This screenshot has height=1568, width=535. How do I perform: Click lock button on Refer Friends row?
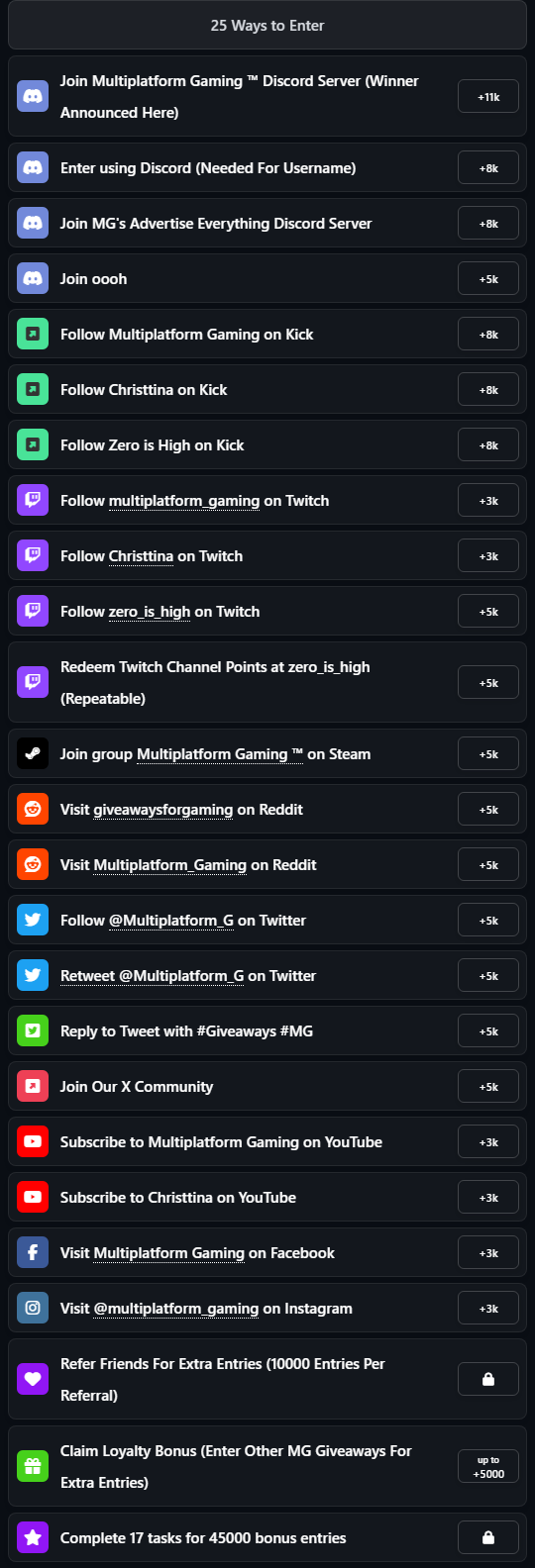[x=488, y=1380]
